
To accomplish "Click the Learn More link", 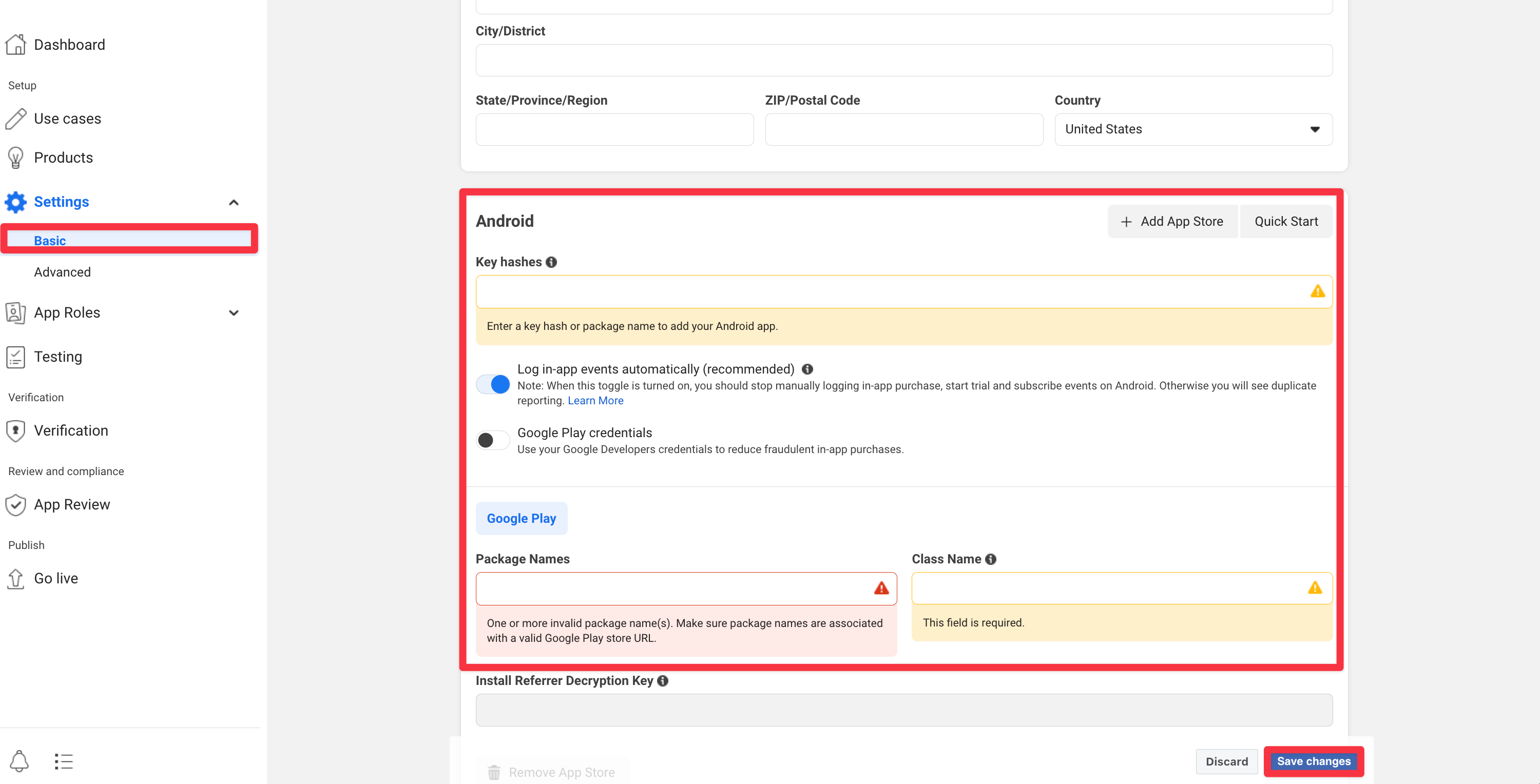I will point(596,400).
